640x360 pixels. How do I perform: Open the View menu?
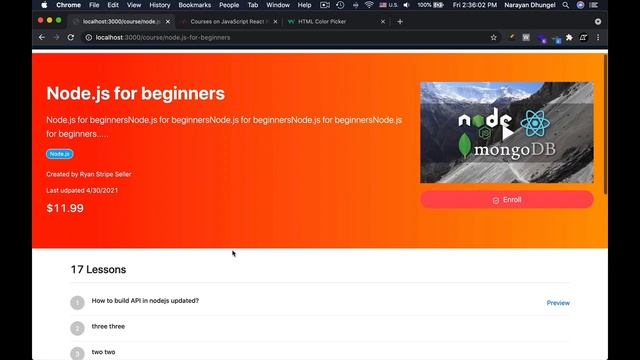[x=133, y=5]
